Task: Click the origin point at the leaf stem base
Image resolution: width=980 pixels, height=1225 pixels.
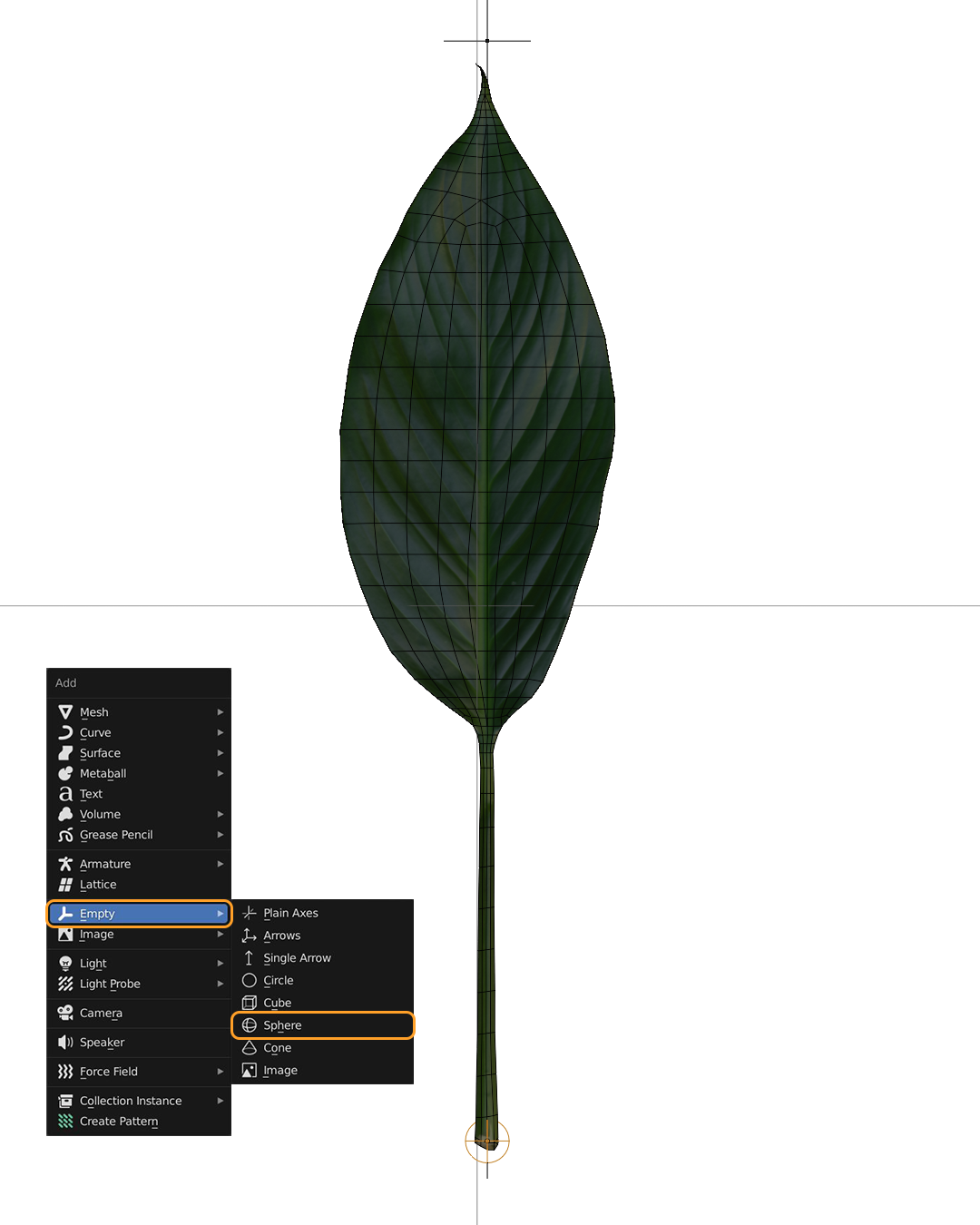Action: [487, 1141]
